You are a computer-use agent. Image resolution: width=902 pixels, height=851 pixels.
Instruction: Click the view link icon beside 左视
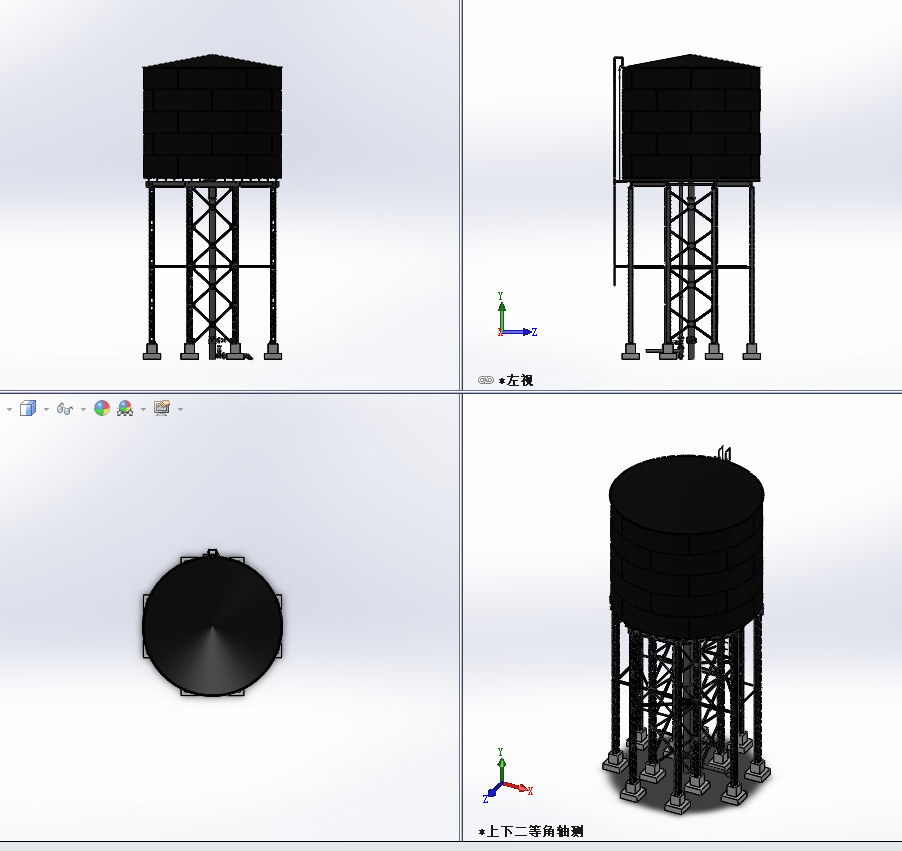pos(486,380)
